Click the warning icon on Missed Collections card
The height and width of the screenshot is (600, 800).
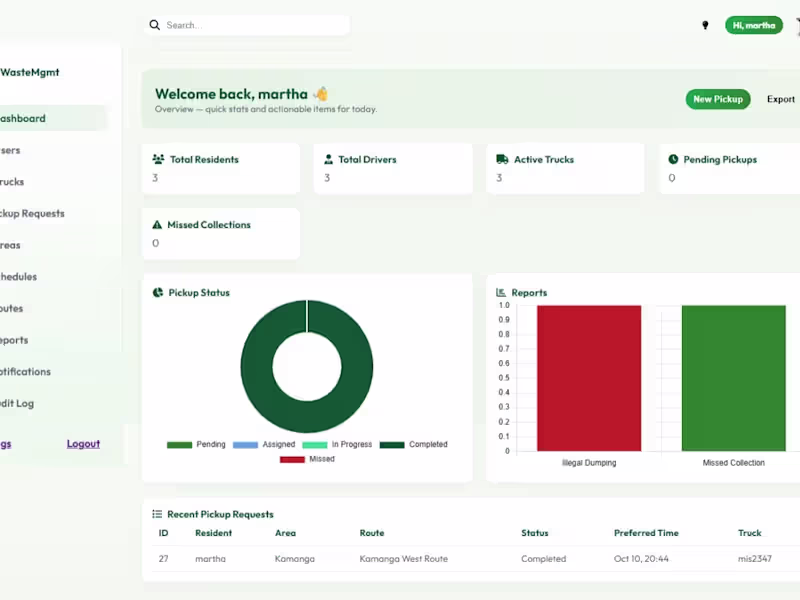(x=159, y=224)
